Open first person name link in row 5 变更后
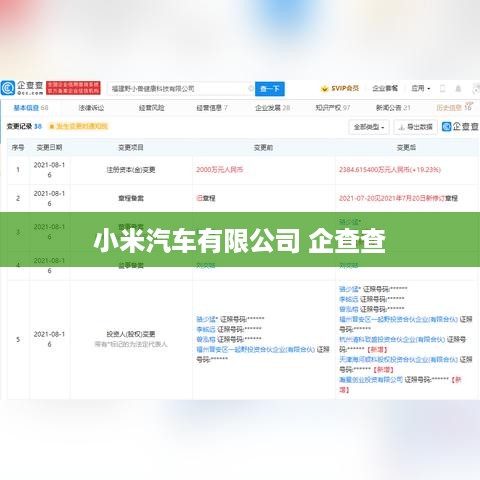Viewport: 480px width, 480px height. pyautogui.click(x=350, y=289)
